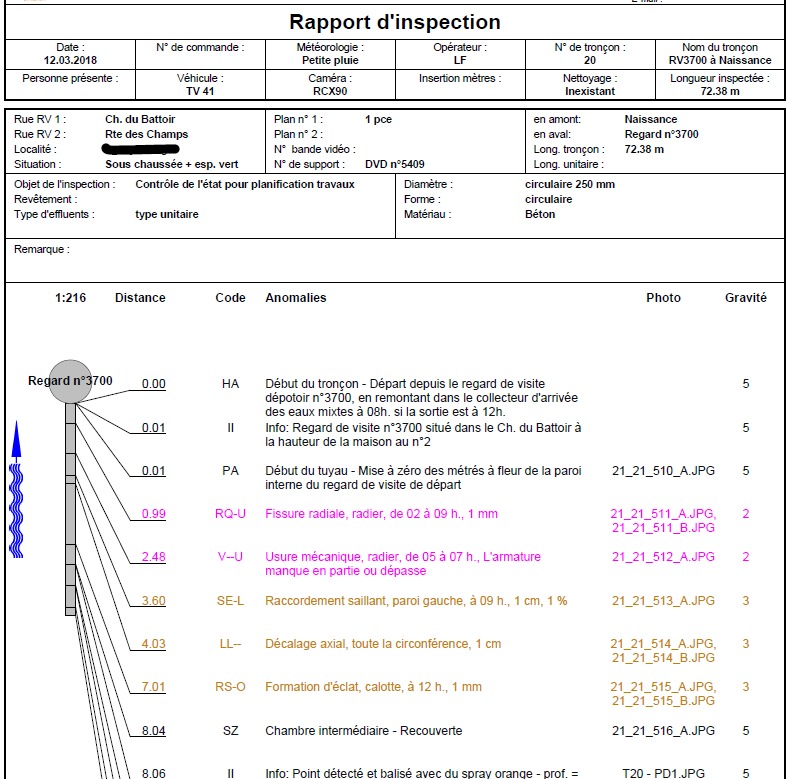Click Chambre intermédiaire - Recouverte text
This screenshot has width=787, height=779.
(x=363, y=731)
